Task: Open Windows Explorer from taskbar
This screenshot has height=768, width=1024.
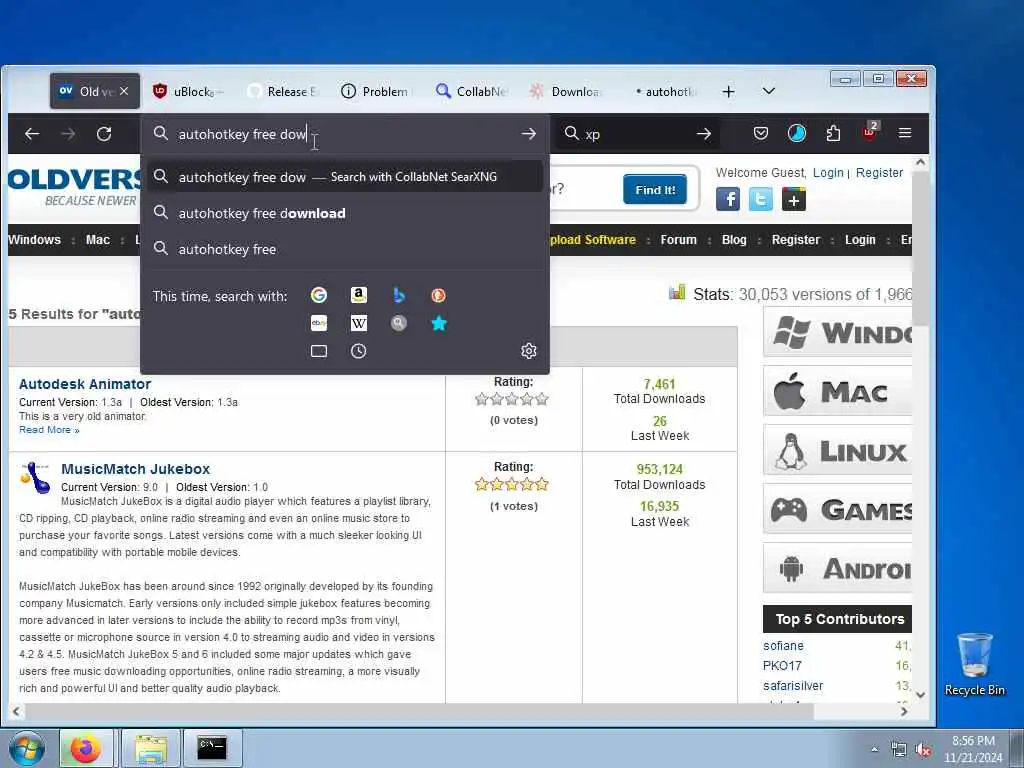Action: pyautogui.click(x=151, y=748)
